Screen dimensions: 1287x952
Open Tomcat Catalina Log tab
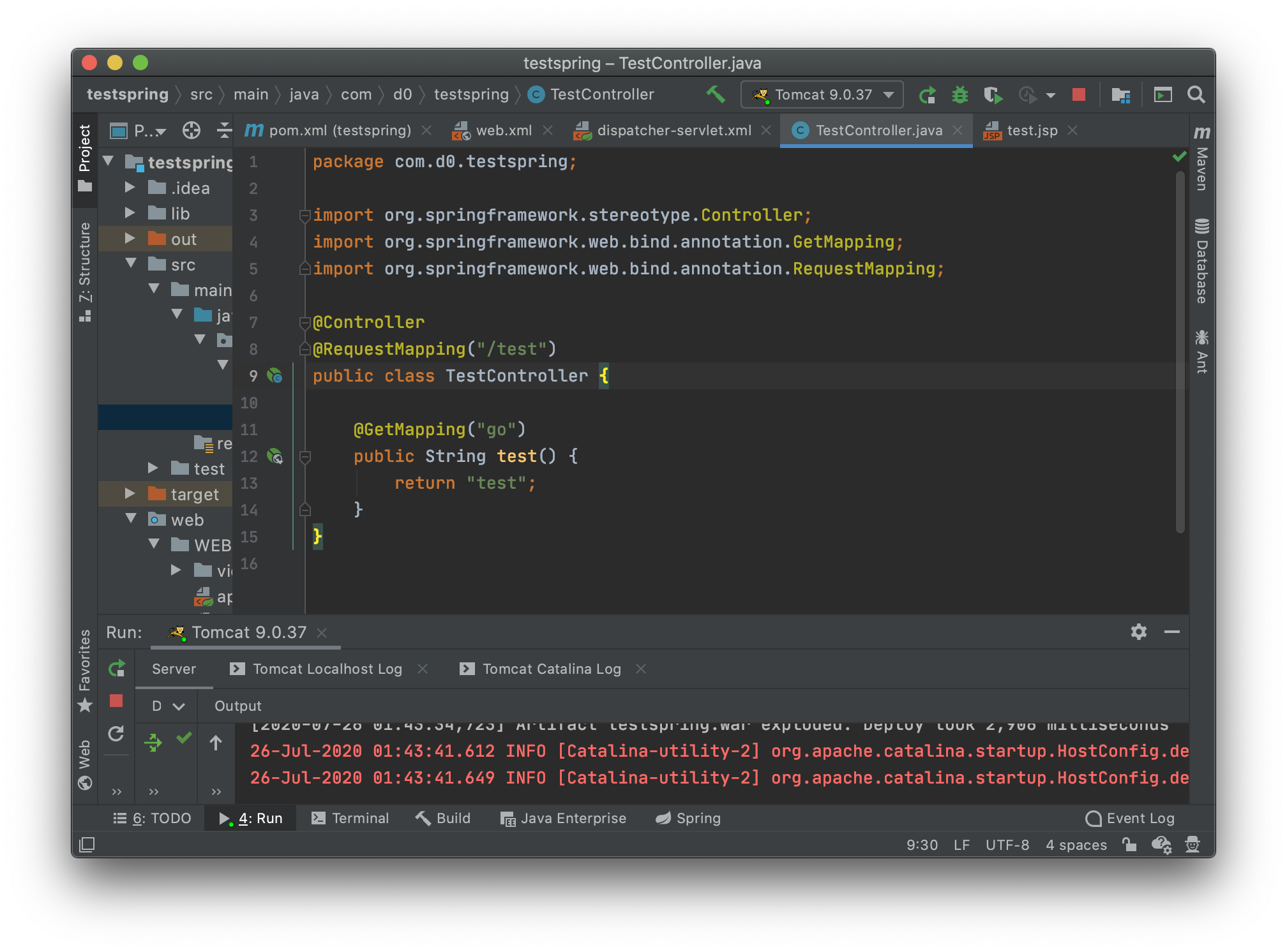pos(551,669)
